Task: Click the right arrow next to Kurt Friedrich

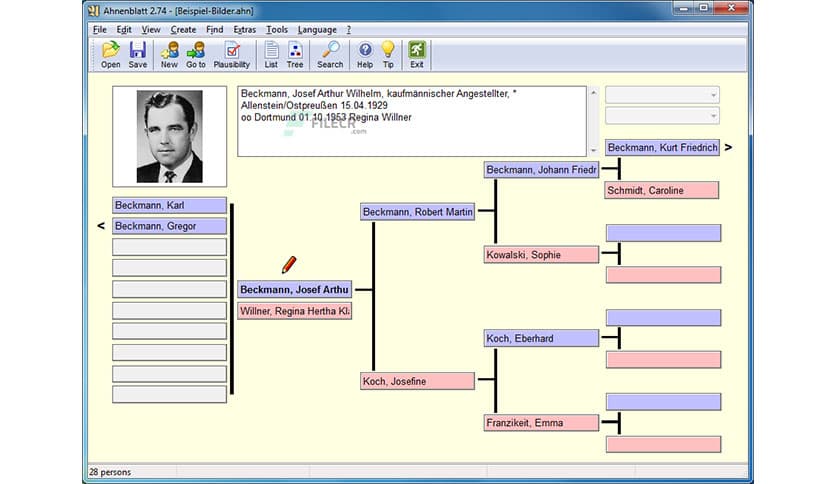Action: tap(728, 147)
